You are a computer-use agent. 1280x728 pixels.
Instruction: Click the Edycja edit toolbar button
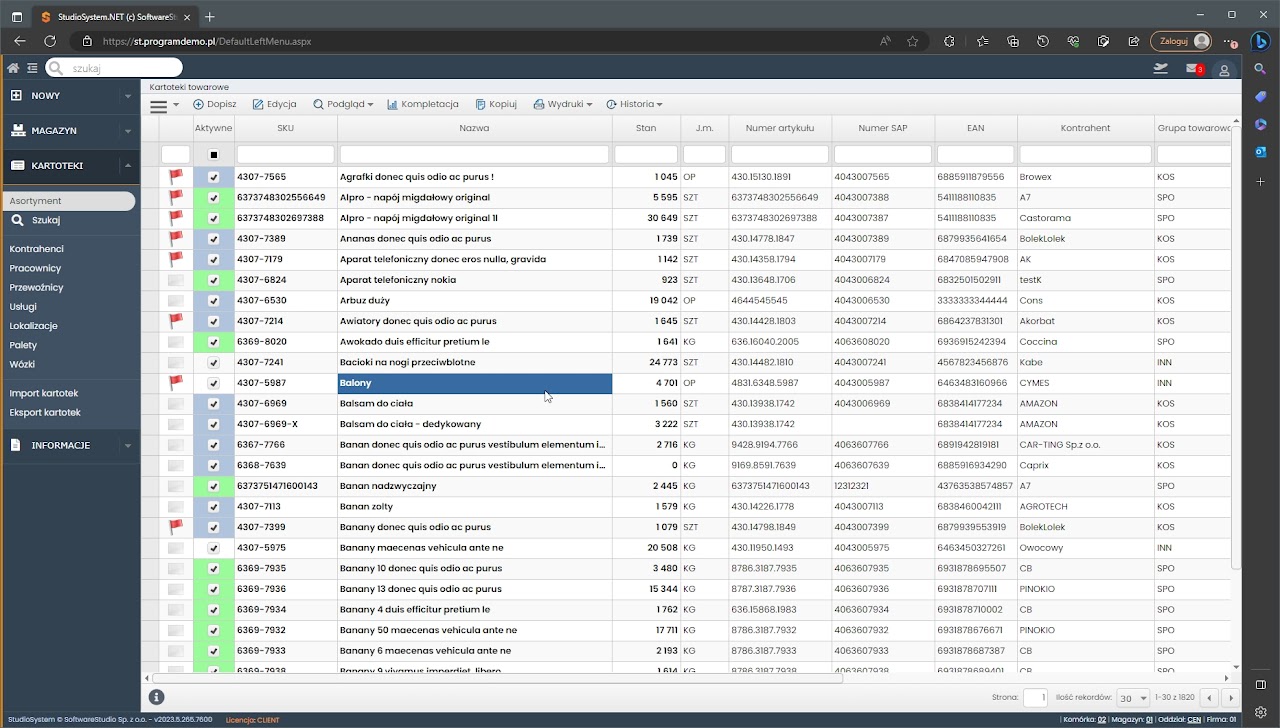(x=274, y=104)
